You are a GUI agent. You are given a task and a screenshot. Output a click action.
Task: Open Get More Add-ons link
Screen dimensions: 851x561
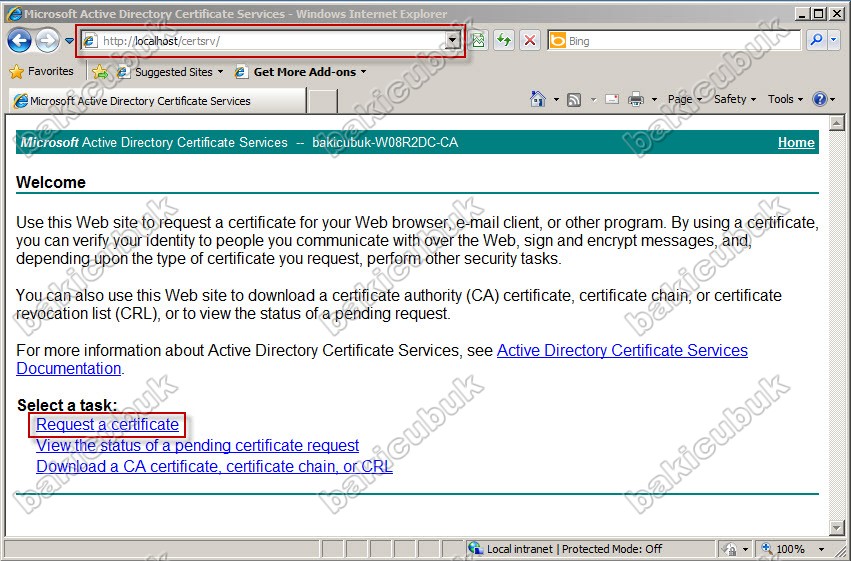pos(301,72)
